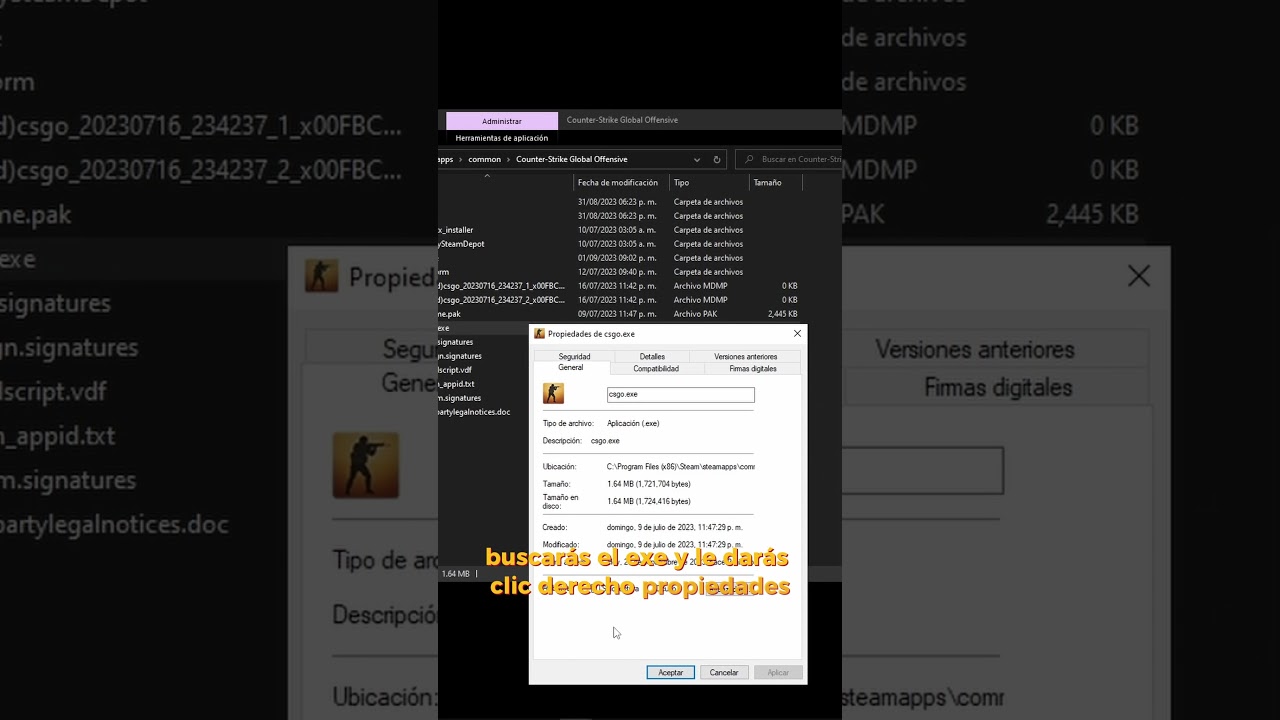Click the disk size 1.64 MB (1,724,416 bytes)
This screenshot has height=720, width=1280.
(x=649, y=501)
